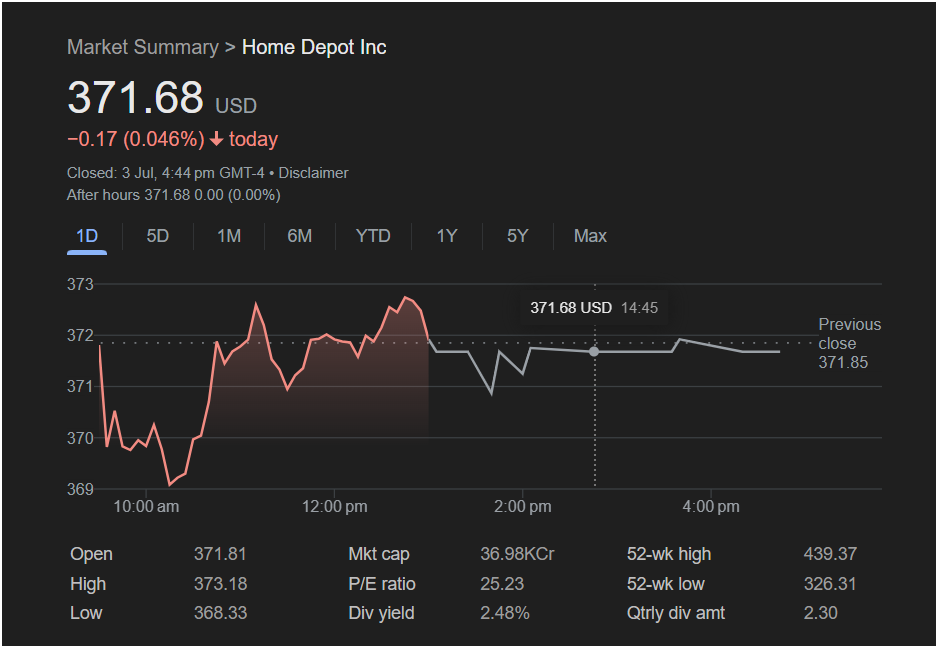Screen dimensions: 938x648
Task: Click the 12:00 pm axis label
Action: click(334, 507)
